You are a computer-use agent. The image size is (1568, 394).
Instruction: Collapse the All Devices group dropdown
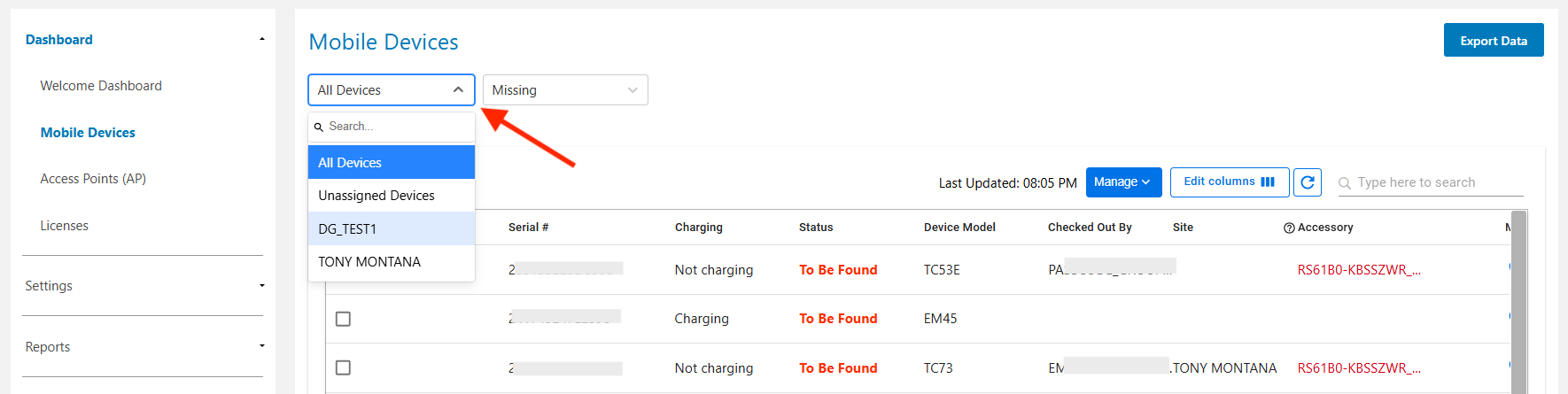[x=458, y=90]
